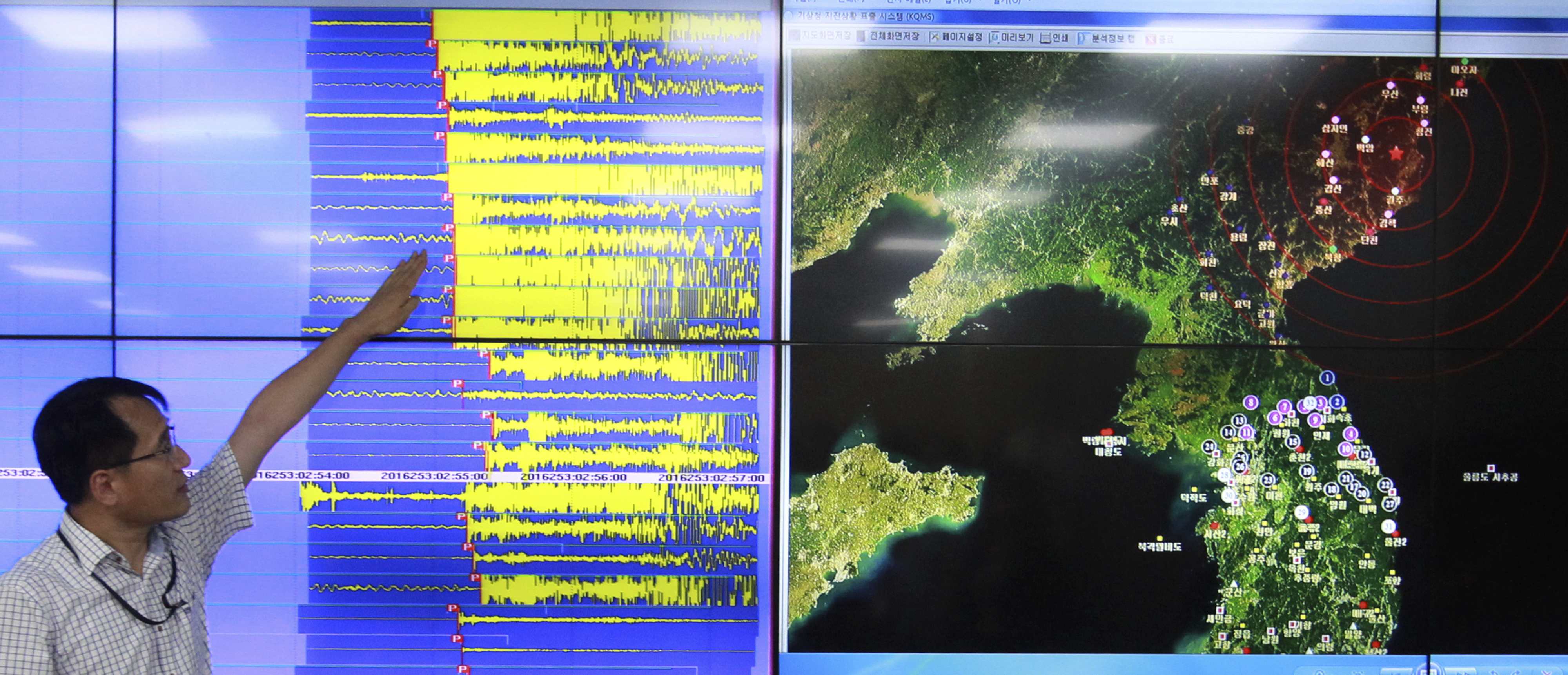Click the 무산 station dot near epicenter

point(1390,85)
